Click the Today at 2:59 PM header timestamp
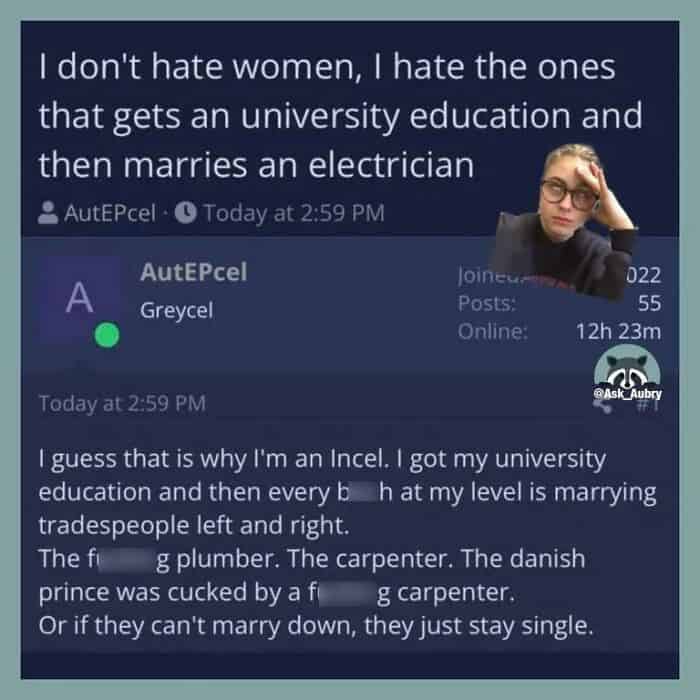This screenshot has width=700, height=700. click(294, 213)
